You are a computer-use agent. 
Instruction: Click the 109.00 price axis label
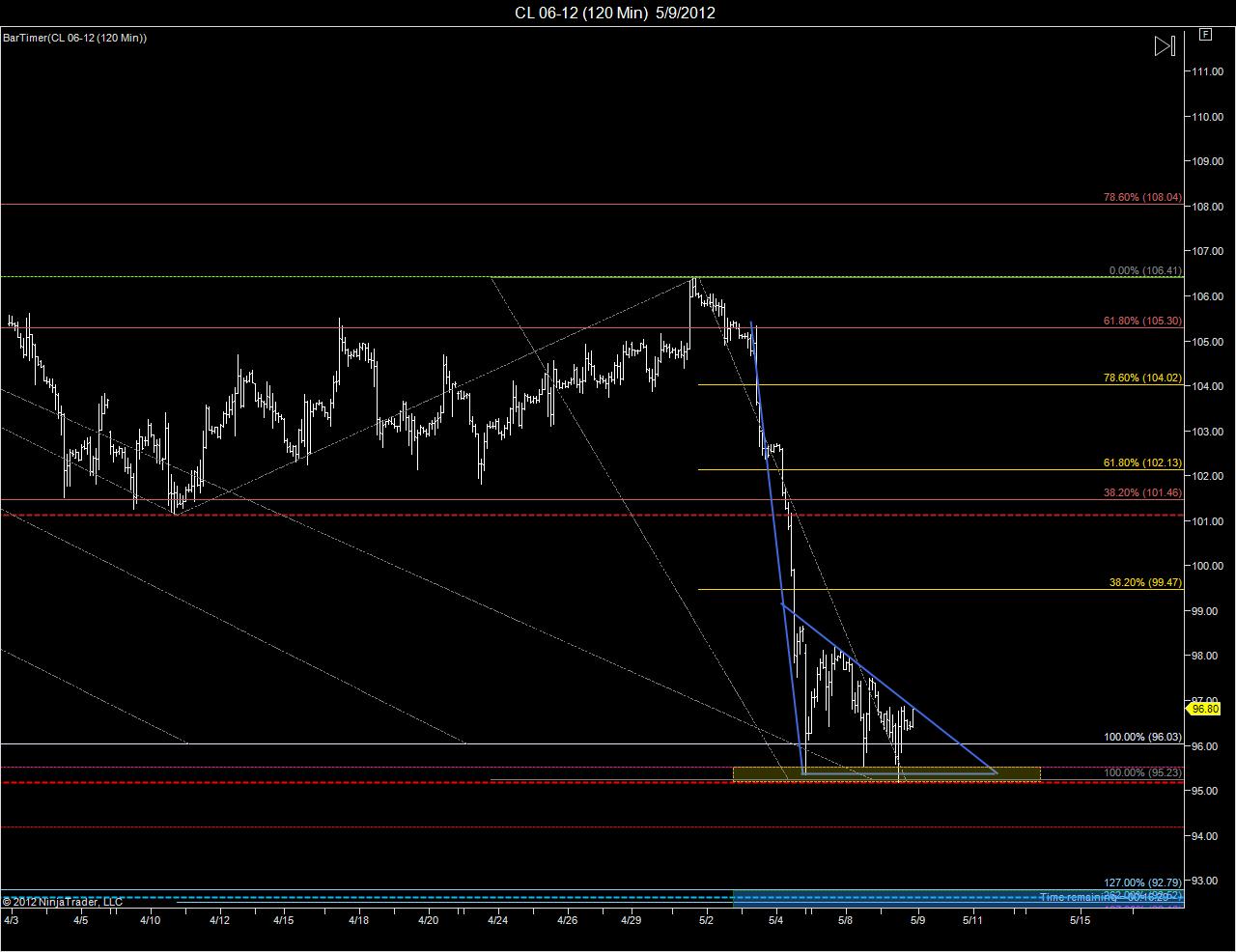click(x=1207, y=161)
